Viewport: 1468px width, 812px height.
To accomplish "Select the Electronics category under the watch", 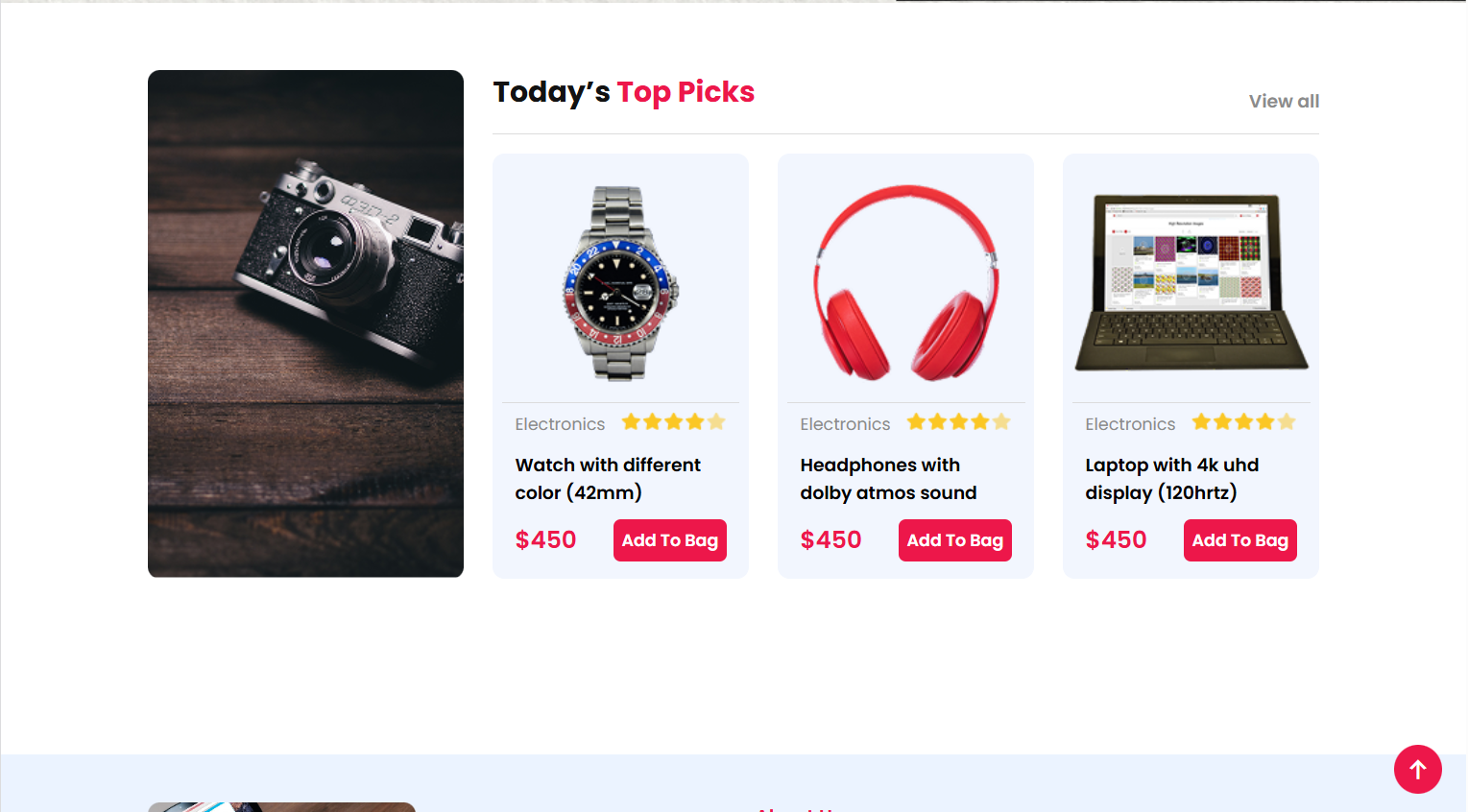I will (560, 423).
